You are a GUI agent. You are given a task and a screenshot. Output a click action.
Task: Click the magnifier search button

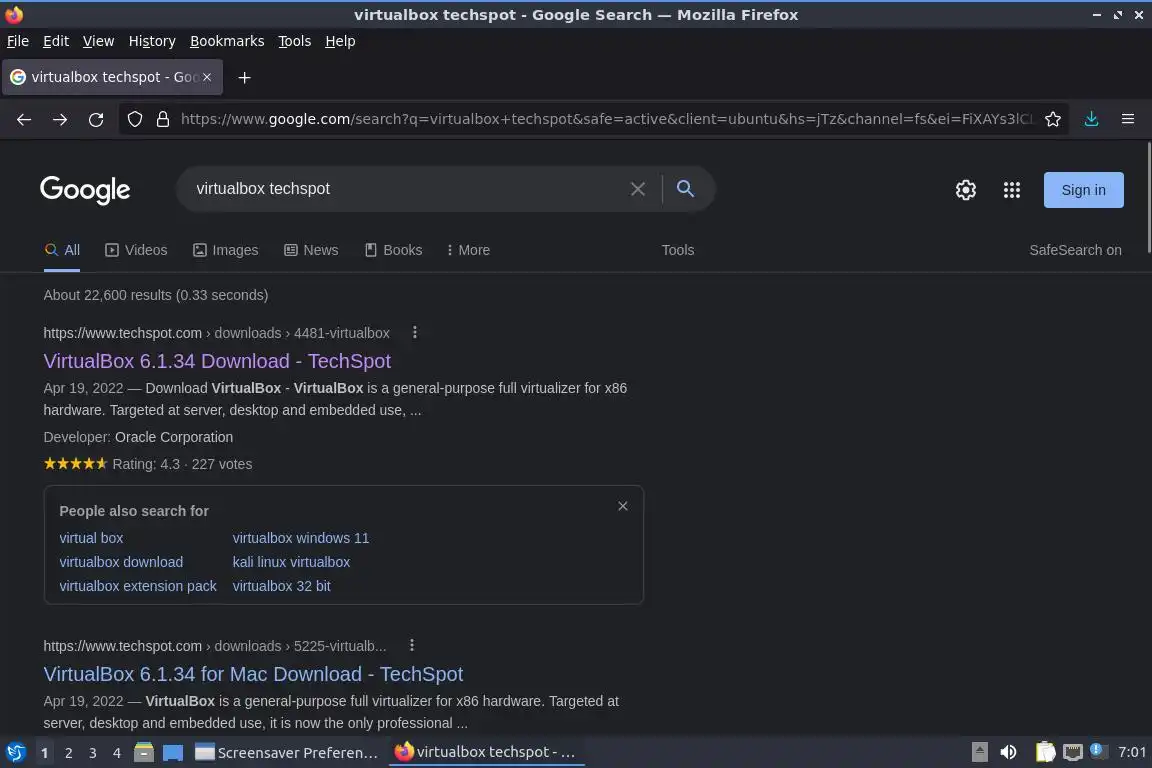click(685, 189)
